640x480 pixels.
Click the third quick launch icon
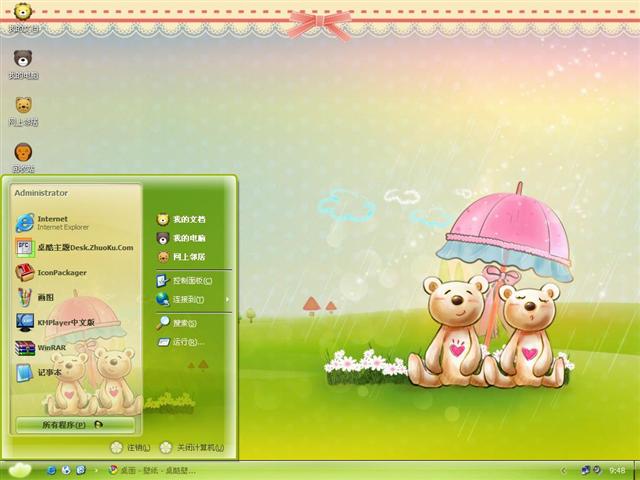click(x=81, y=470)
